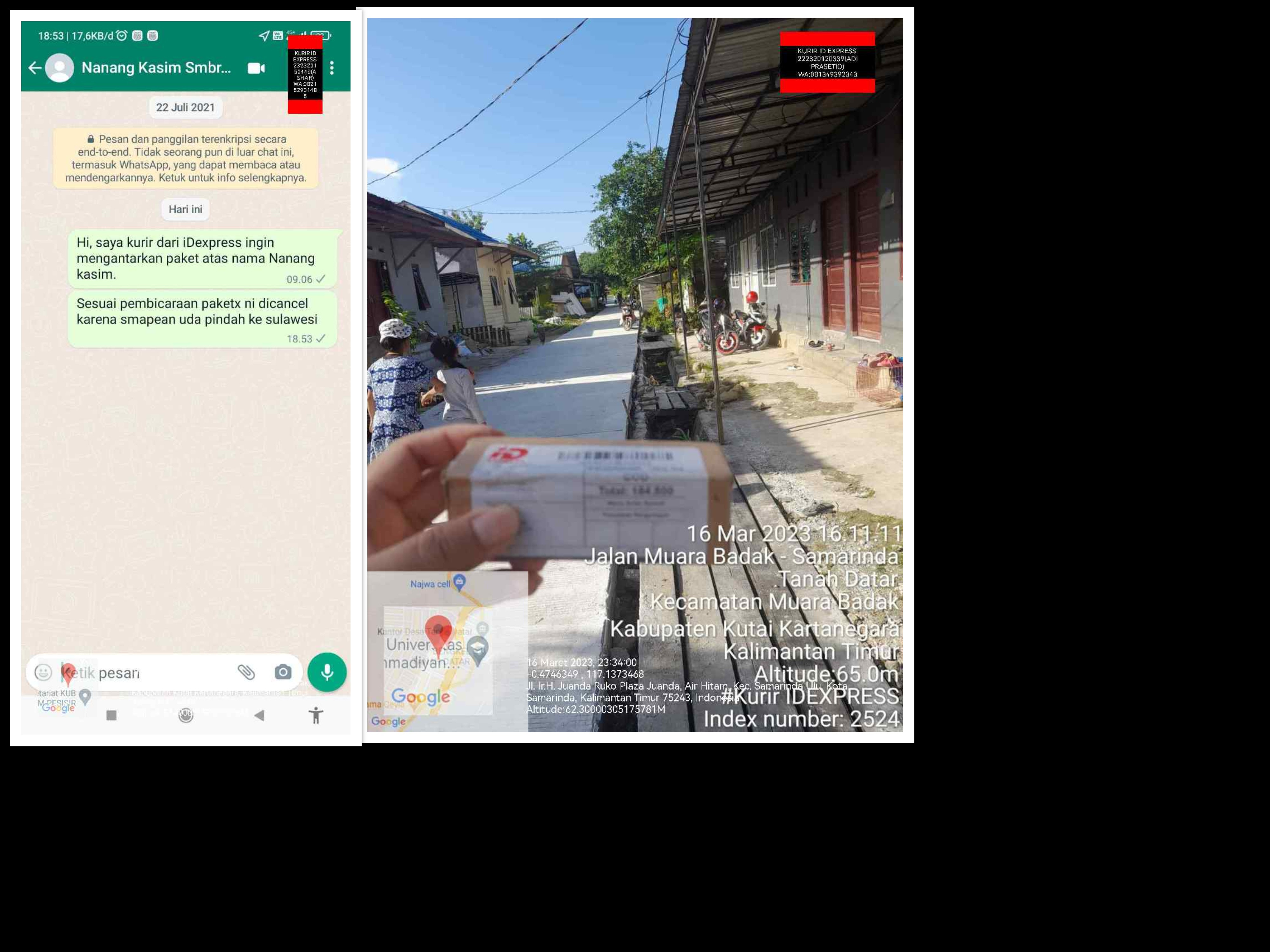Click the 'Altitude:65.0m' text
1270x952 pixels.
826,674
